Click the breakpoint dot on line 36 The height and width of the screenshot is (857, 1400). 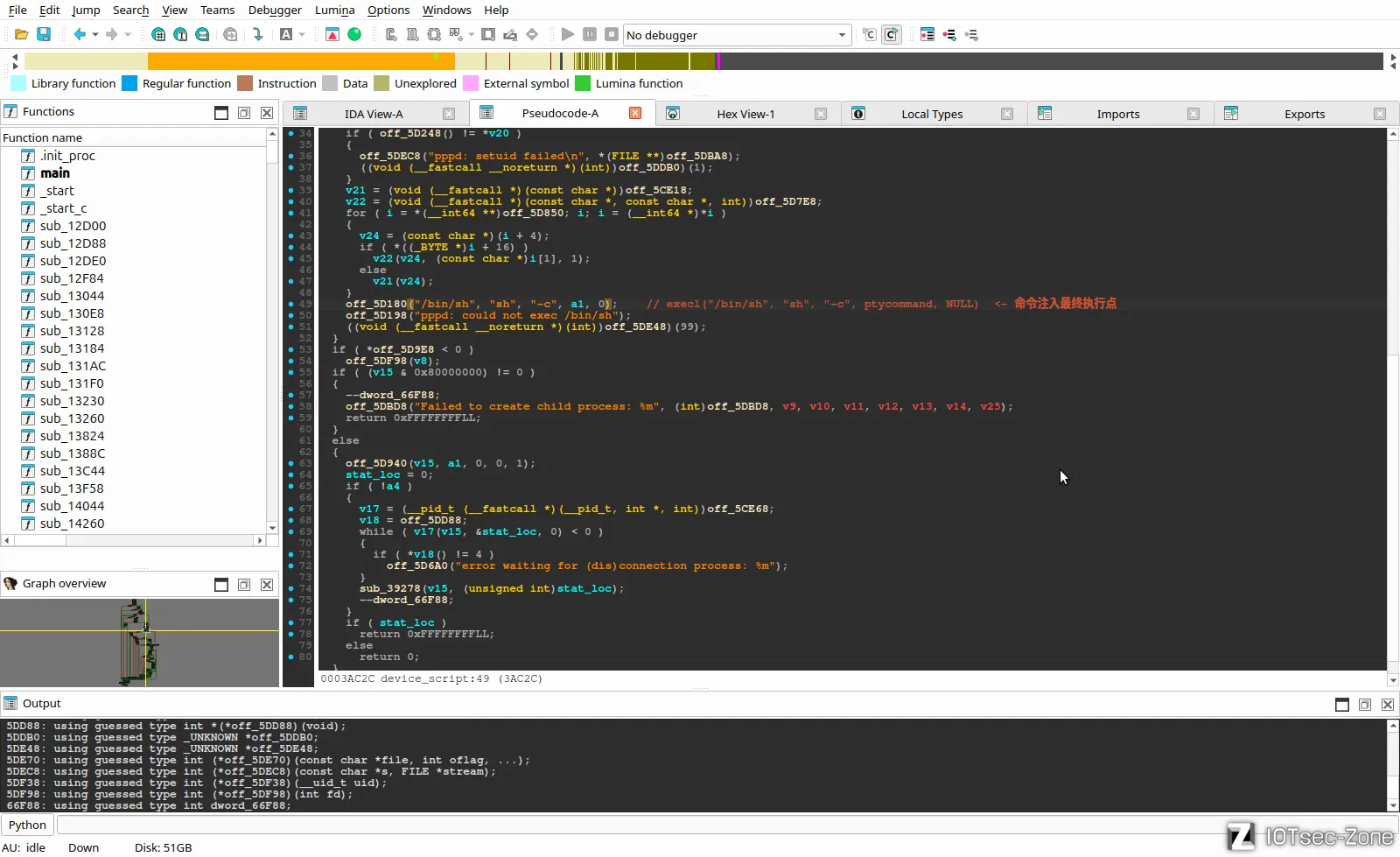291,156
